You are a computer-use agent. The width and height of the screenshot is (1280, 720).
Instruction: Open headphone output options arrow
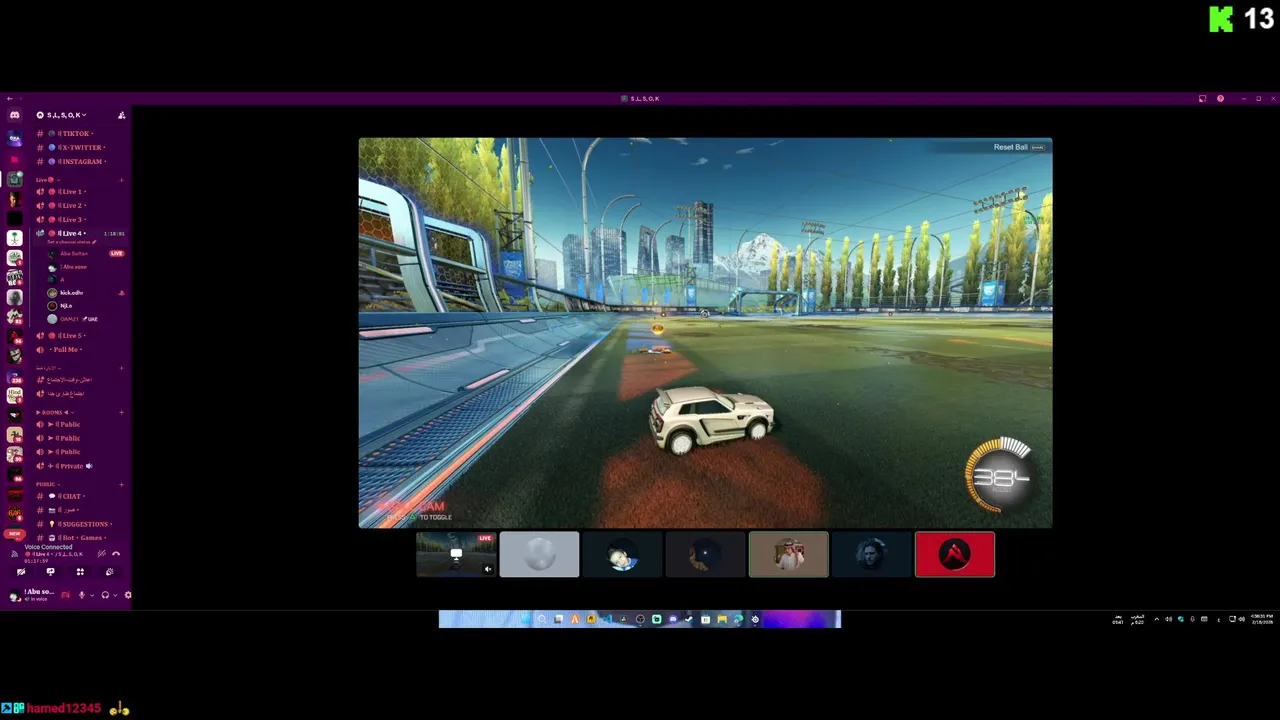tap(115, 595)
